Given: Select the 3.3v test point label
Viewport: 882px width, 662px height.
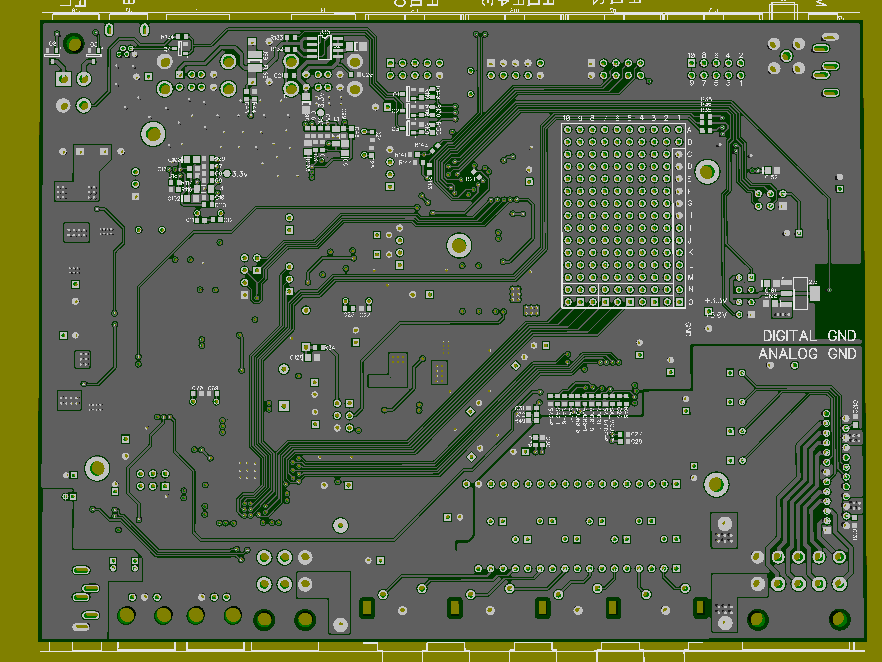Looking at the screenshot, I should [237, 174].
